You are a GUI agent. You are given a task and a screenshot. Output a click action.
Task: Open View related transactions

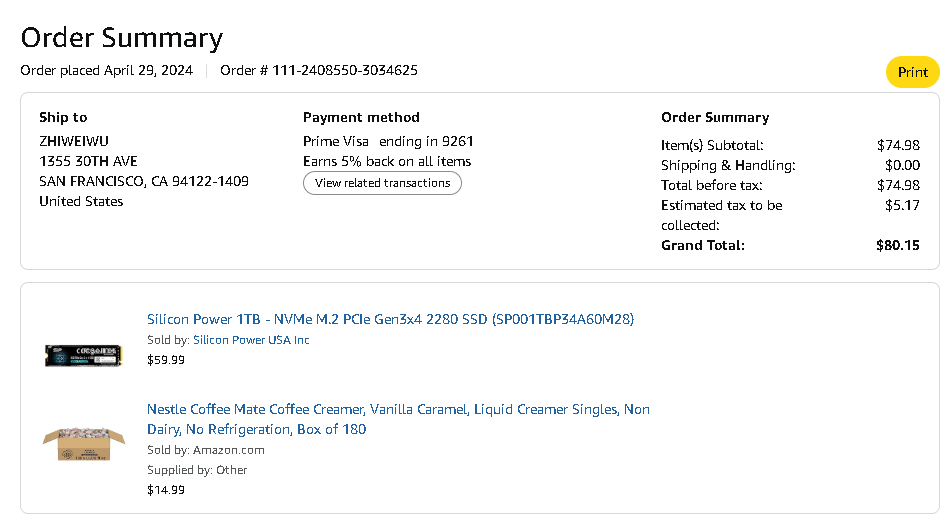[x=382, y=183]
